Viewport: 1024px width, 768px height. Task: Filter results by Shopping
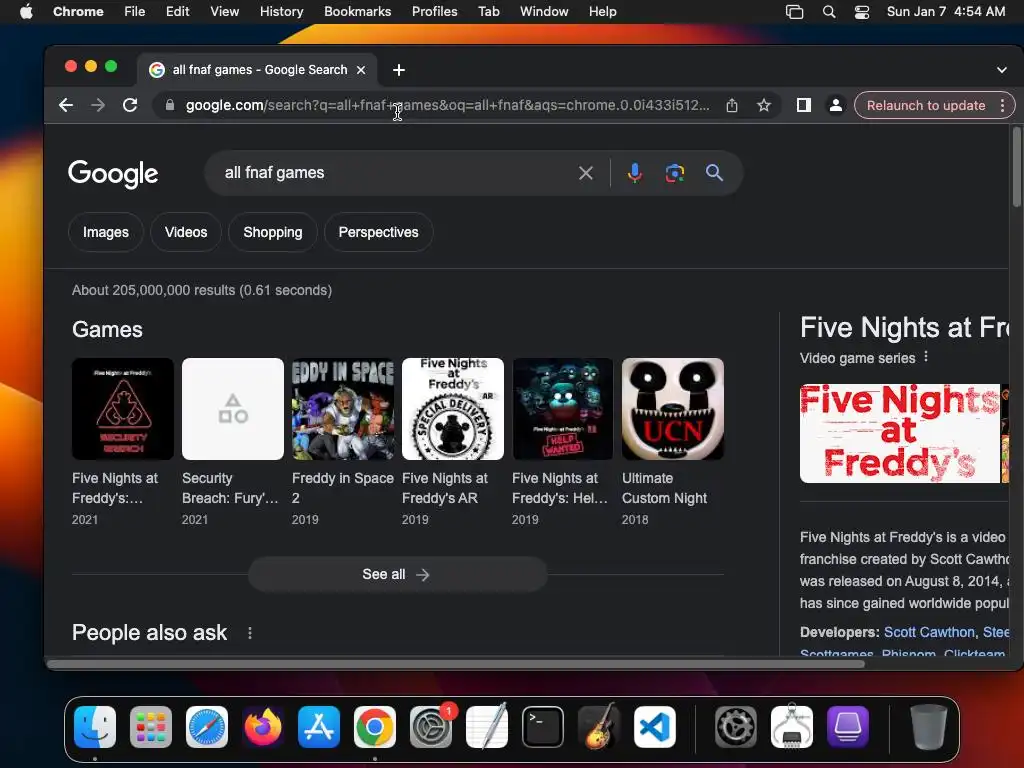(273, 232)
